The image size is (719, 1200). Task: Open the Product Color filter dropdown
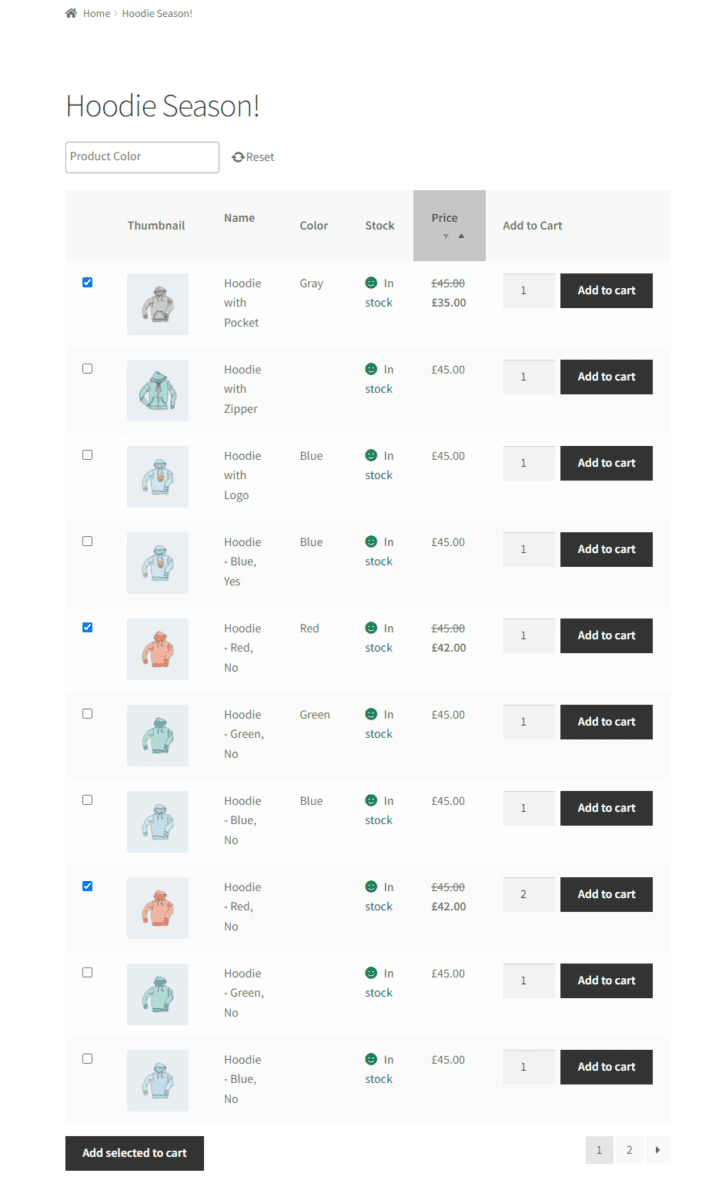click(142, 157)
